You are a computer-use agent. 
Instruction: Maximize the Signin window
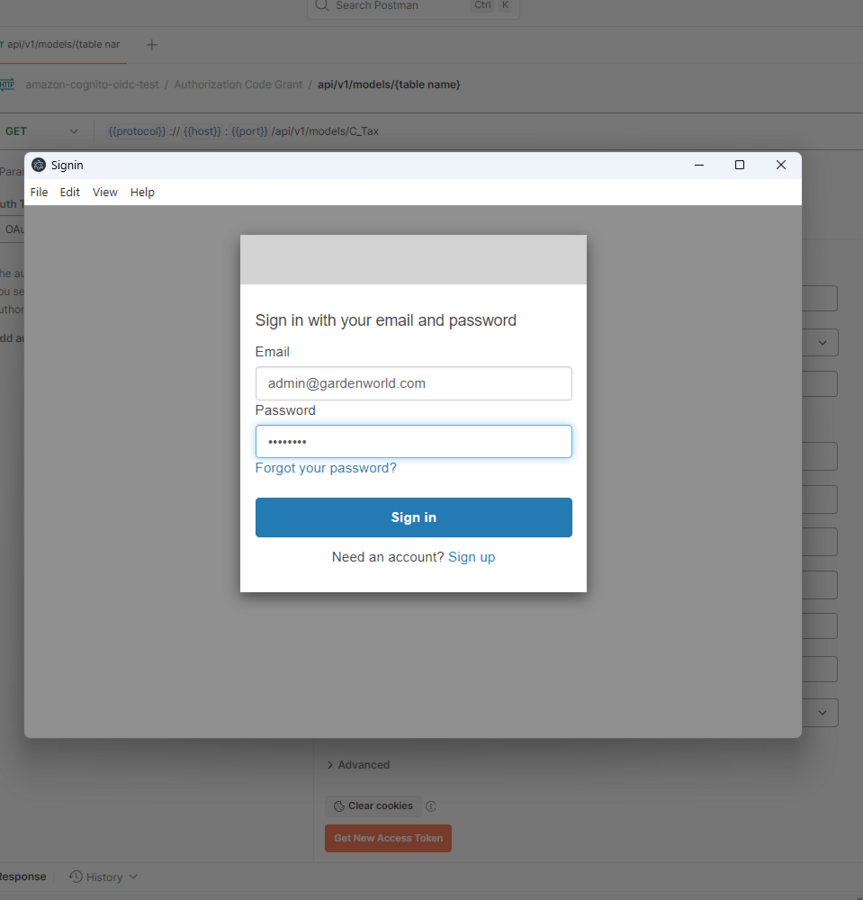(739, 165)
